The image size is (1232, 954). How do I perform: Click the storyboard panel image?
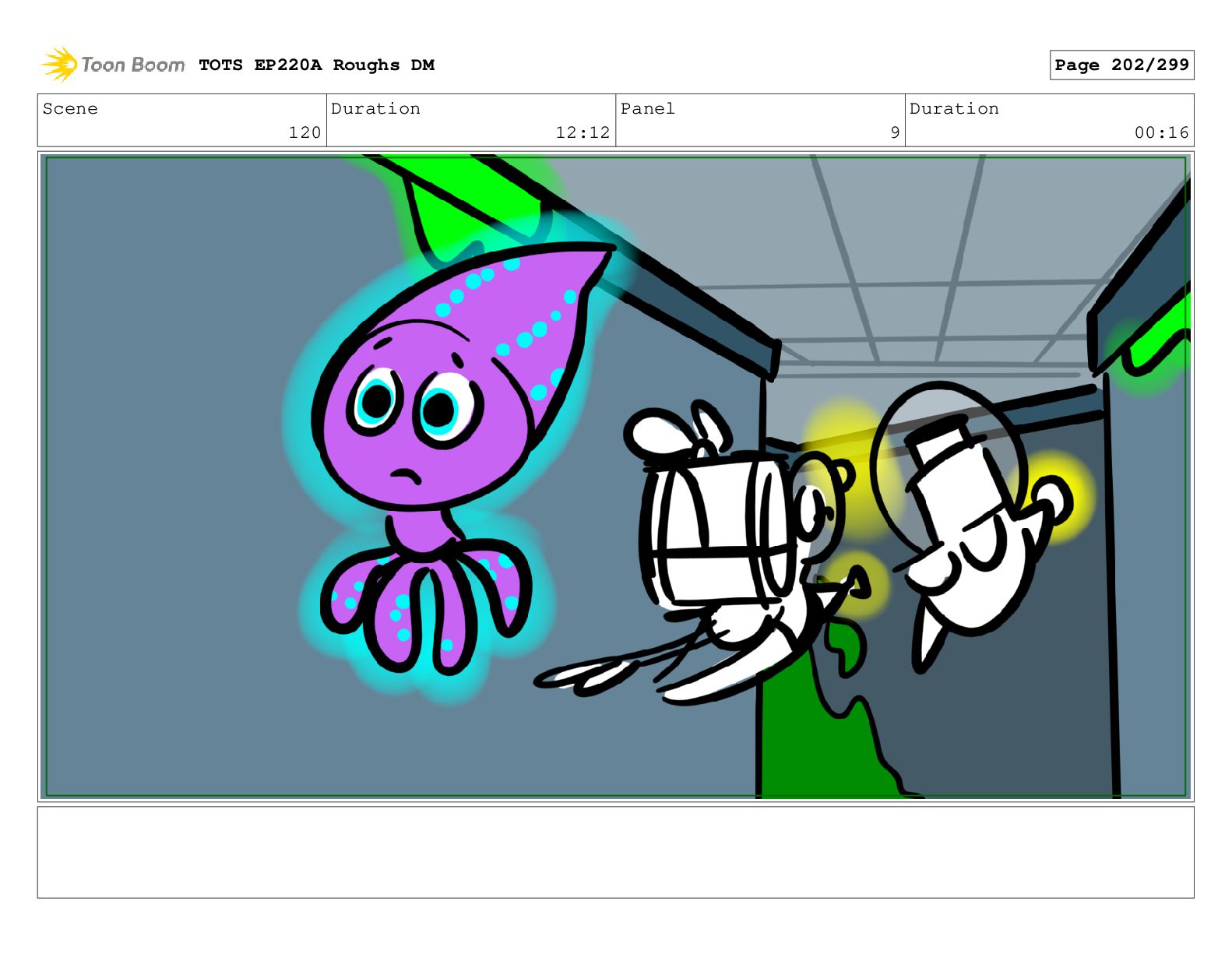click(x=616, y=477)
